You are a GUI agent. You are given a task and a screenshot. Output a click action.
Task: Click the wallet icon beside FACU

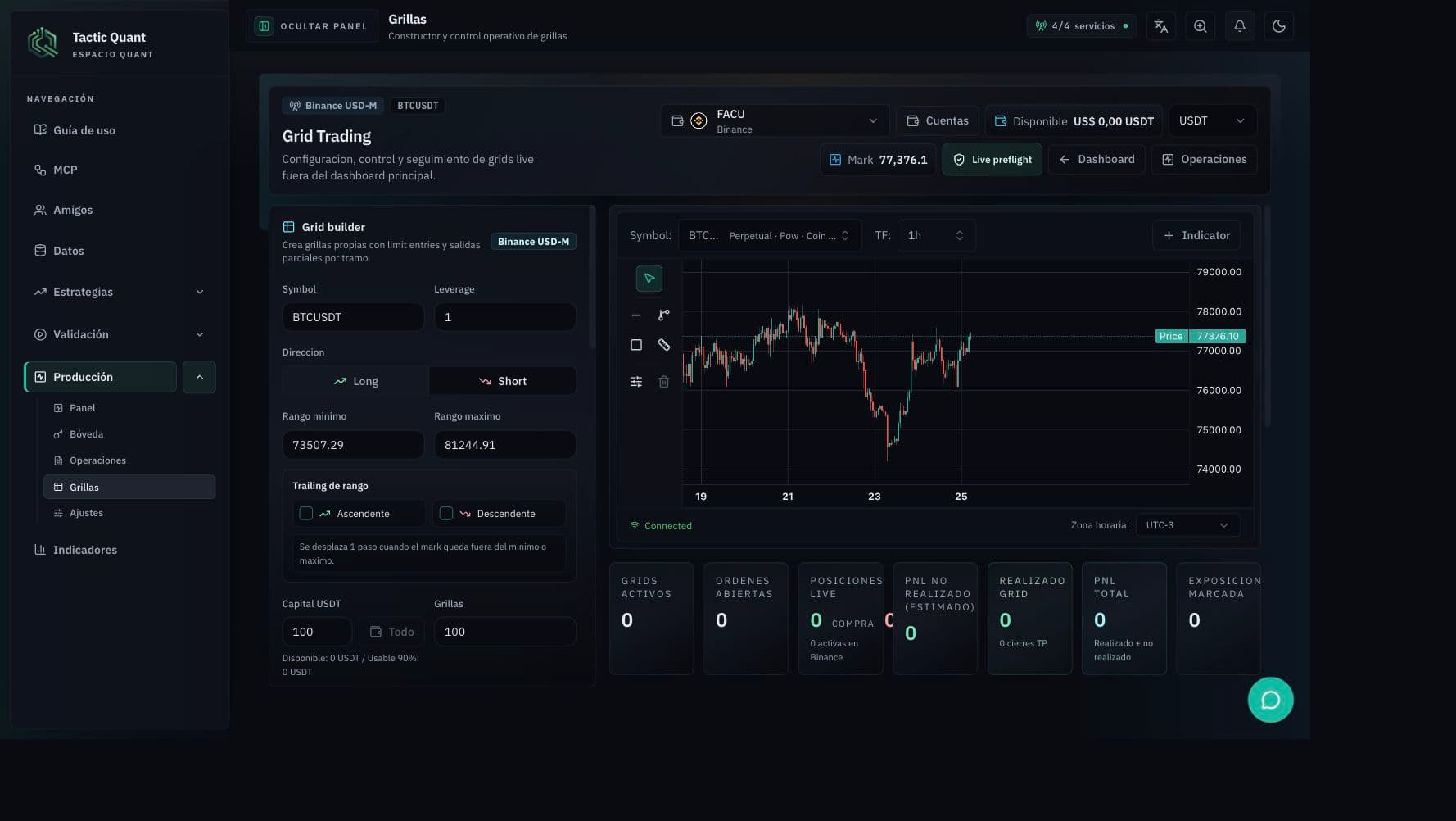tap(677, 120)
